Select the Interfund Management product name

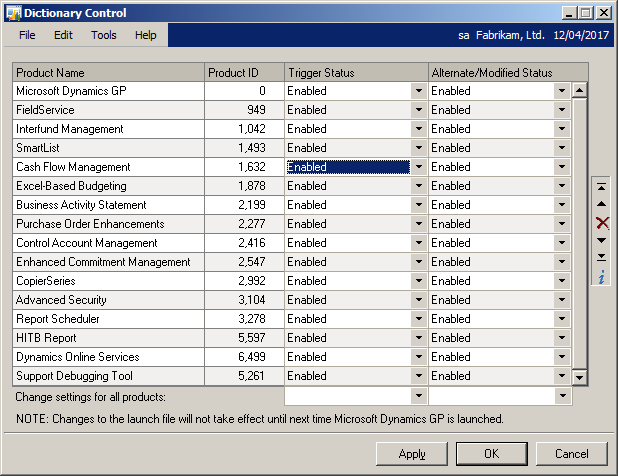(69, 129)
